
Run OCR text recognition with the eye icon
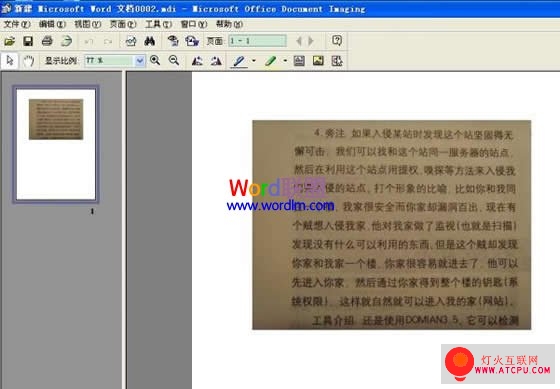click(x=173, y=41)
